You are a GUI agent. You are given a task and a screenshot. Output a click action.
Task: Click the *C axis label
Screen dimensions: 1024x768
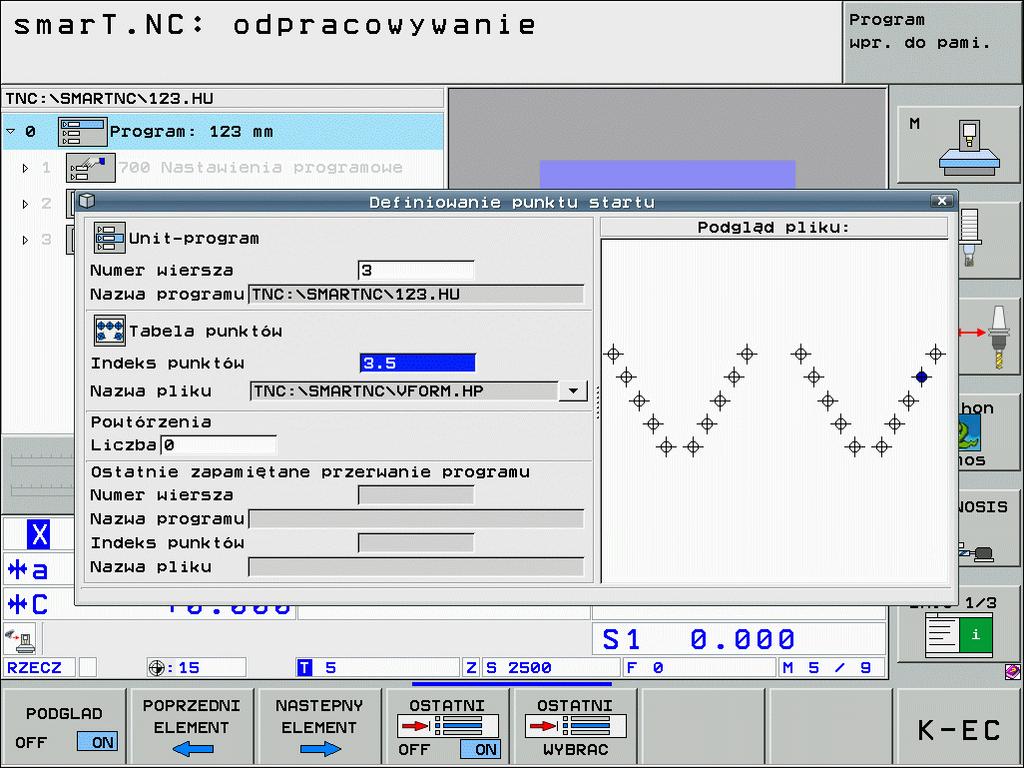pos(27,604)
